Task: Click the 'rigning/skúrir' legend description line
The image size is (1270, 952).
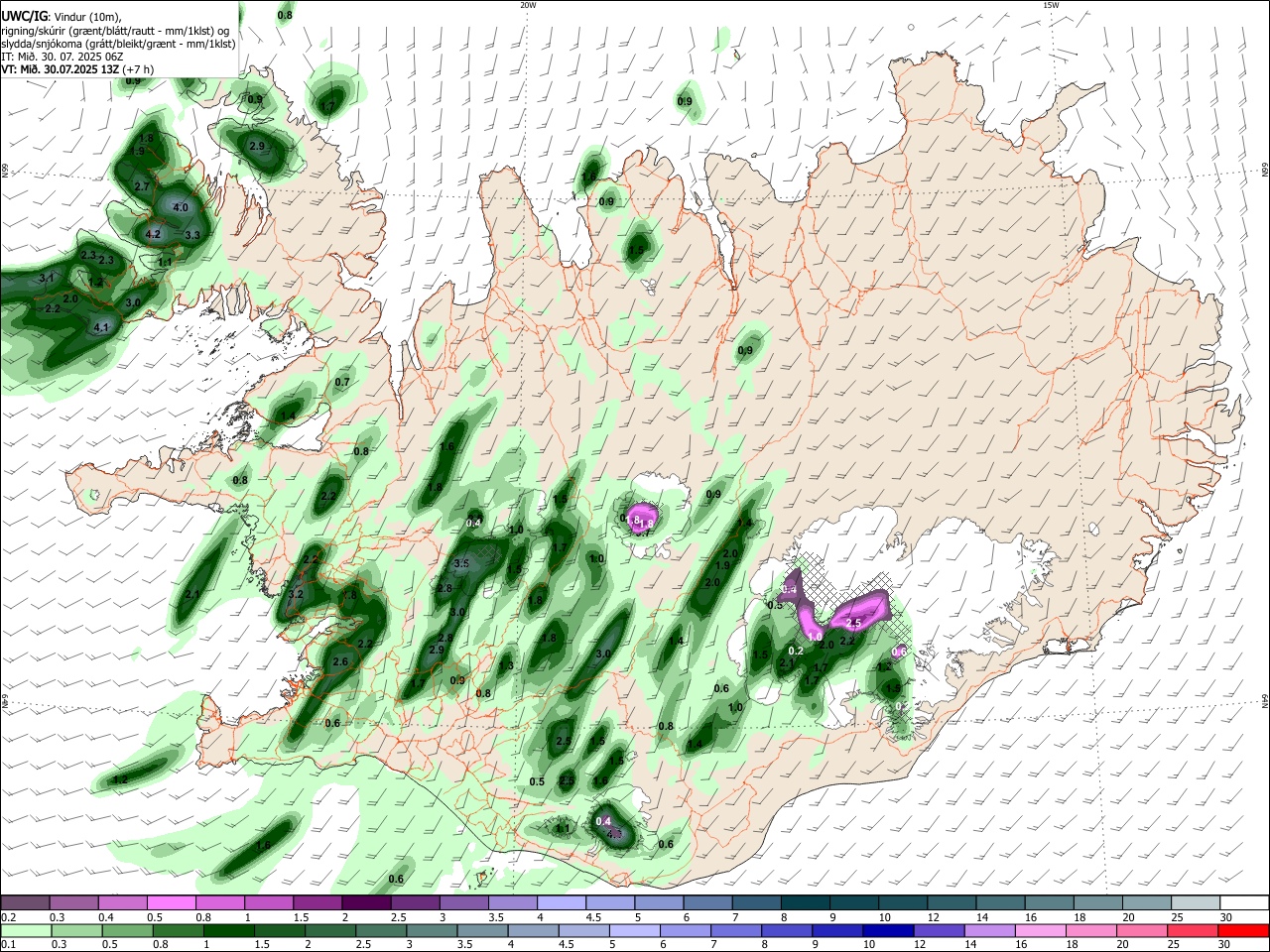Action: [x=115, y=30]
